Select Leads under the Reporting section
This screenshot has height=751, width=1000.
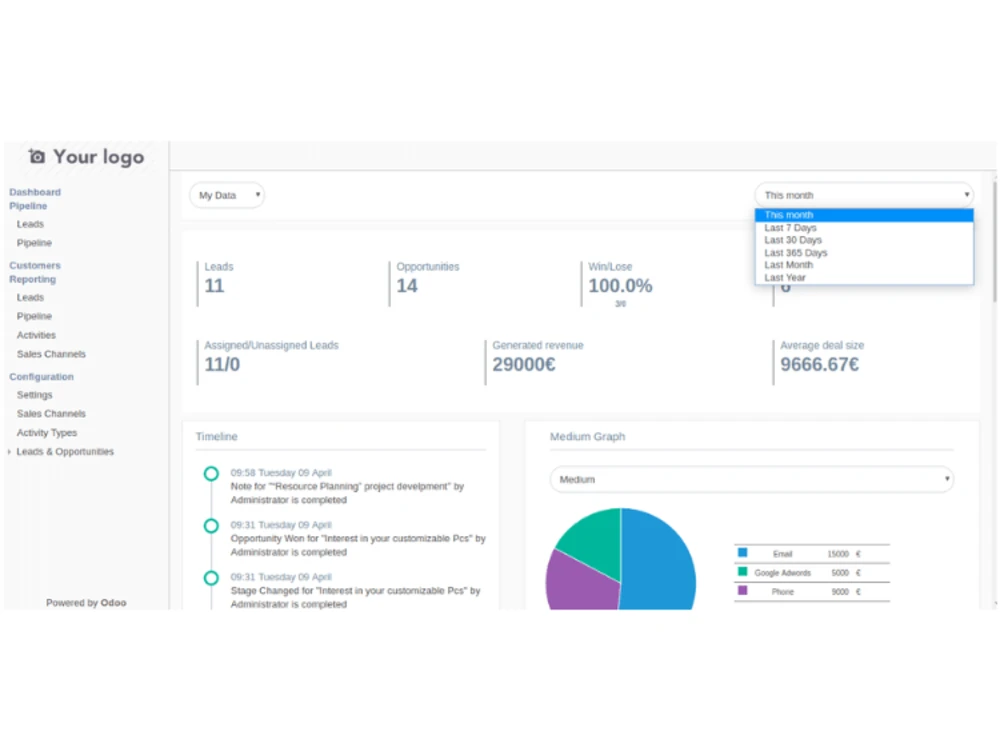point(31,298)
